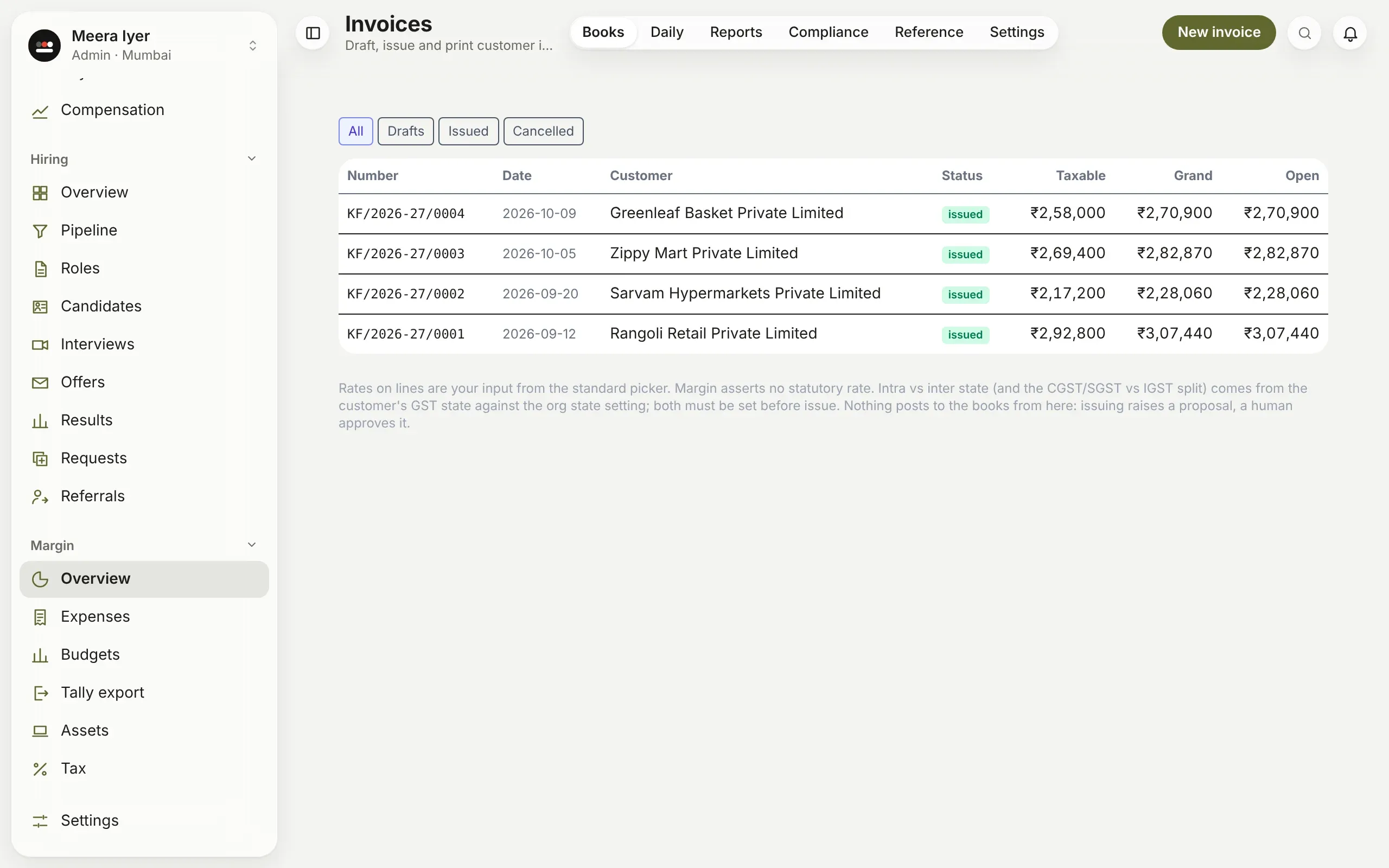Screen dimensions: 1389x868
Task: Open invoice KF/2026-27/0003
Action: point(405,254)
